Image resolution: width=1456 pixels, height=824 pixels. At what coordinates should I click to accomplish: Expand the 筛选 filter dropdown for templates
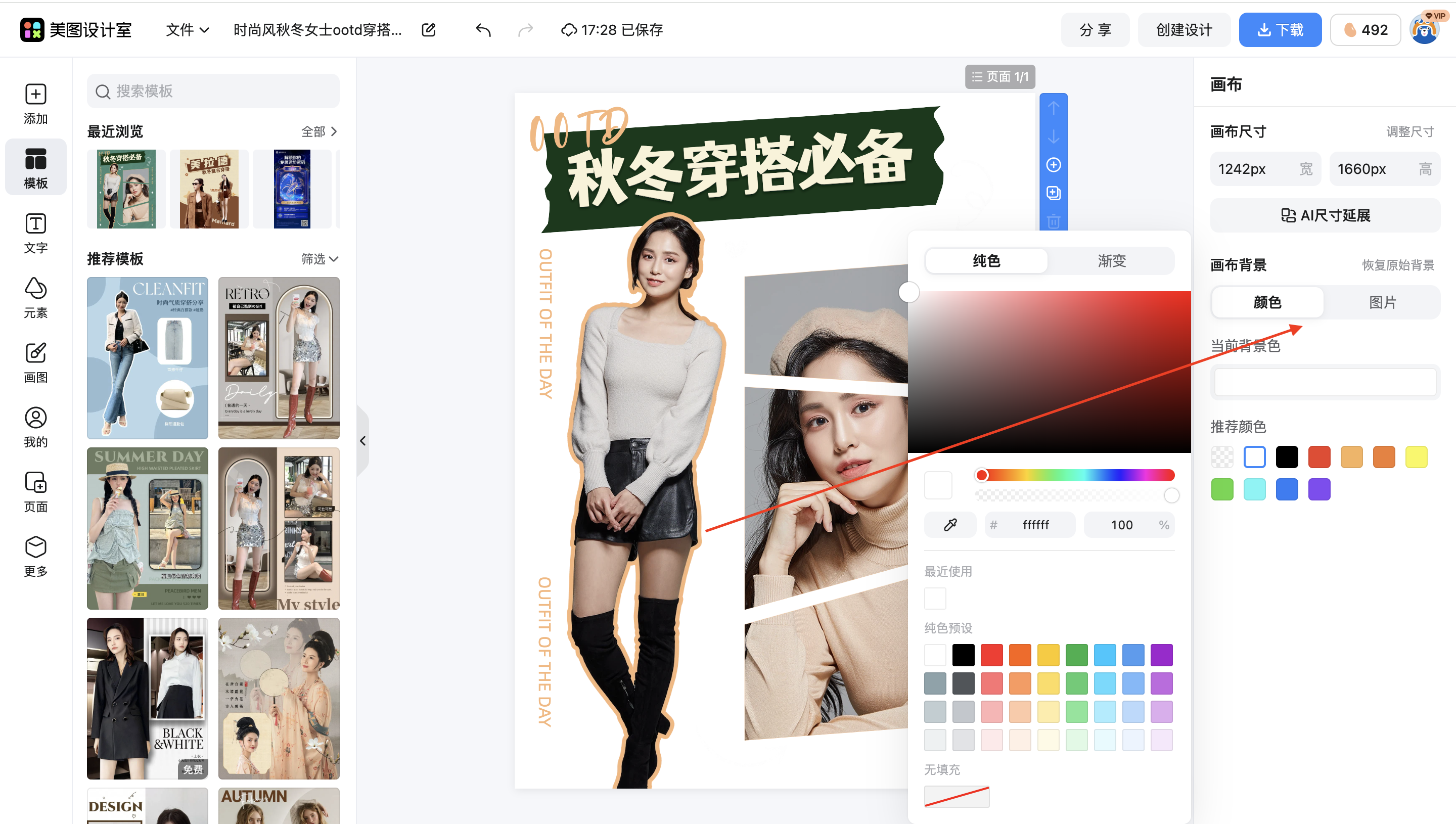pos(320,259)
